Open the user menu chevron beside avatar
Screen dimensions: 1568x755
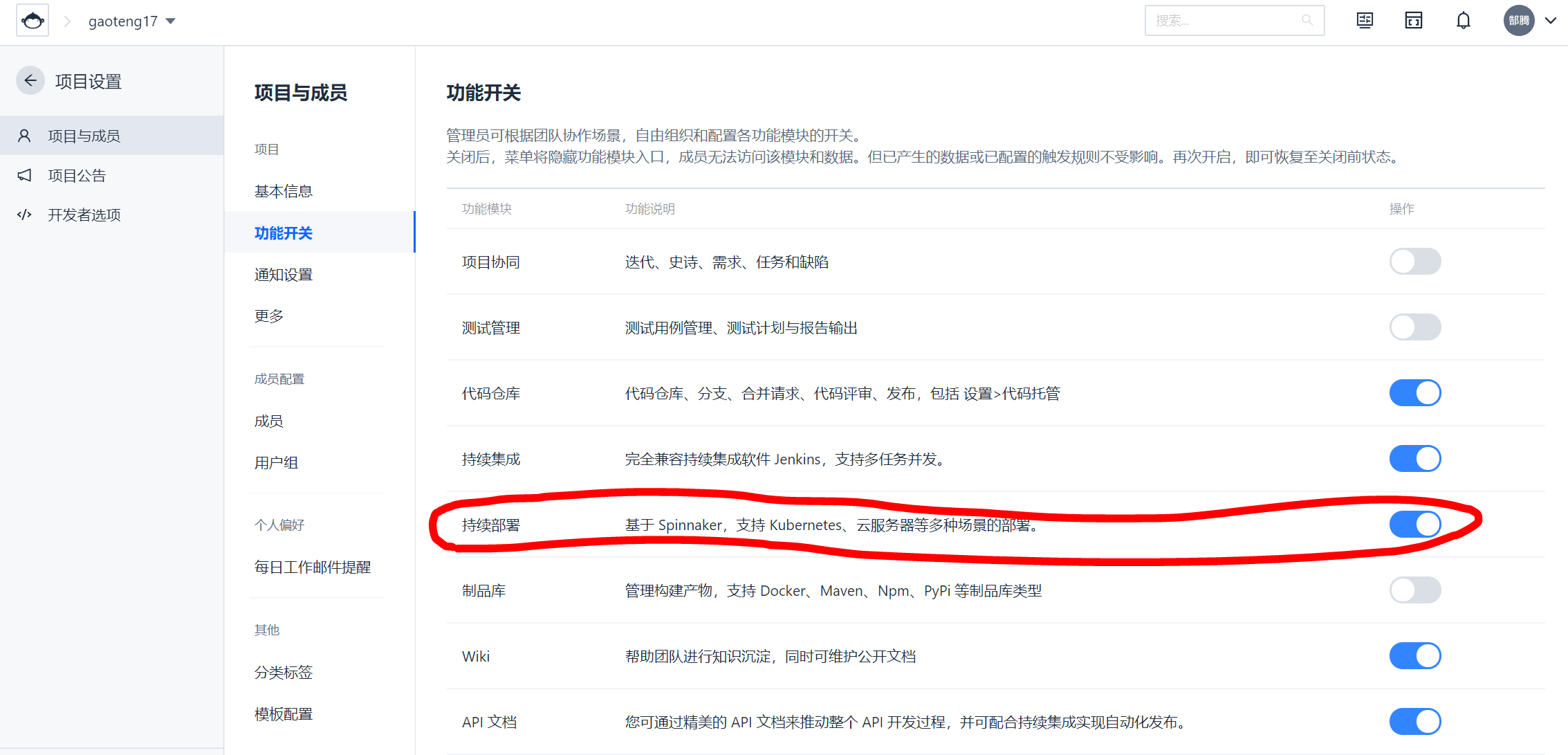click(1551, 21)
